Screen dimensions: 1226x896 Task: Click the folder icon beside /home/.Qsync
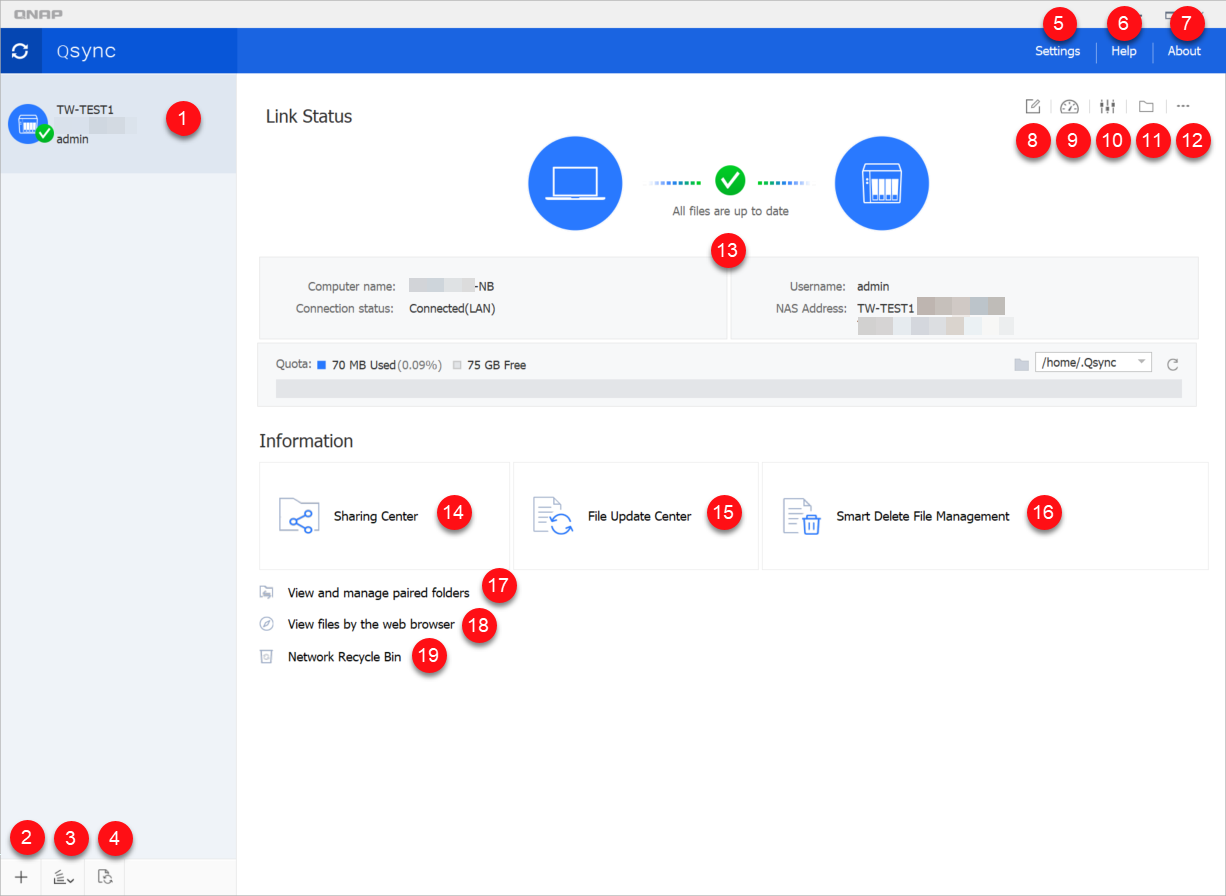(x=1021, y=364)
